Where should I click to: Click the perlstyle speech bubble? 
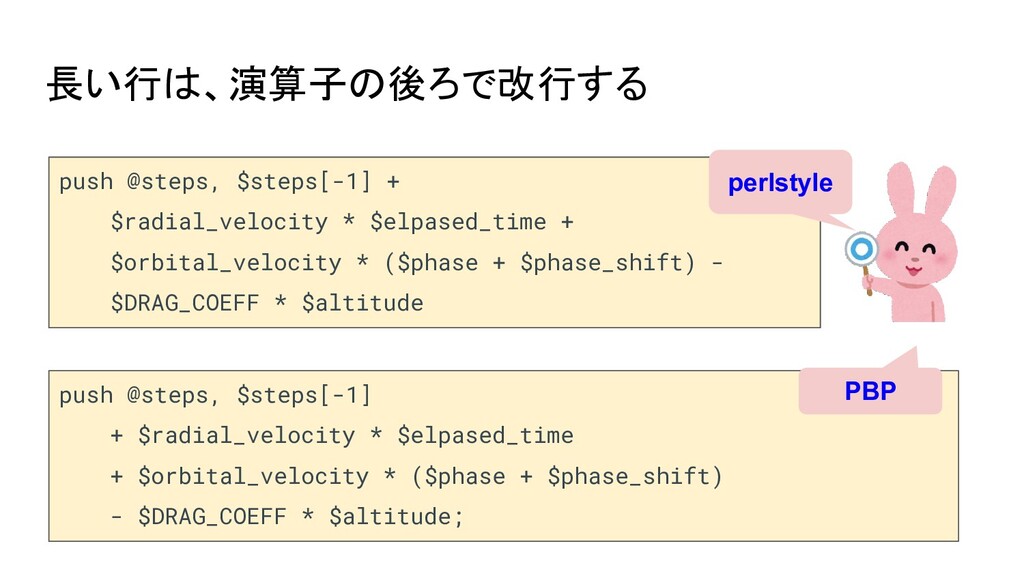tap(780, 182)
